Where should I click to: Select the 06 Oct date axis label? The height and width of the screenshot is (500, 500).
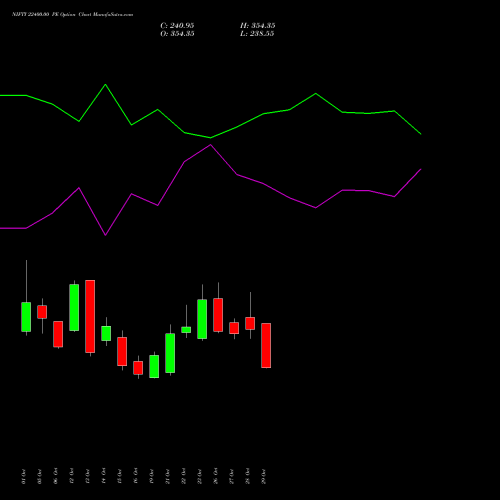click(55, 476)
